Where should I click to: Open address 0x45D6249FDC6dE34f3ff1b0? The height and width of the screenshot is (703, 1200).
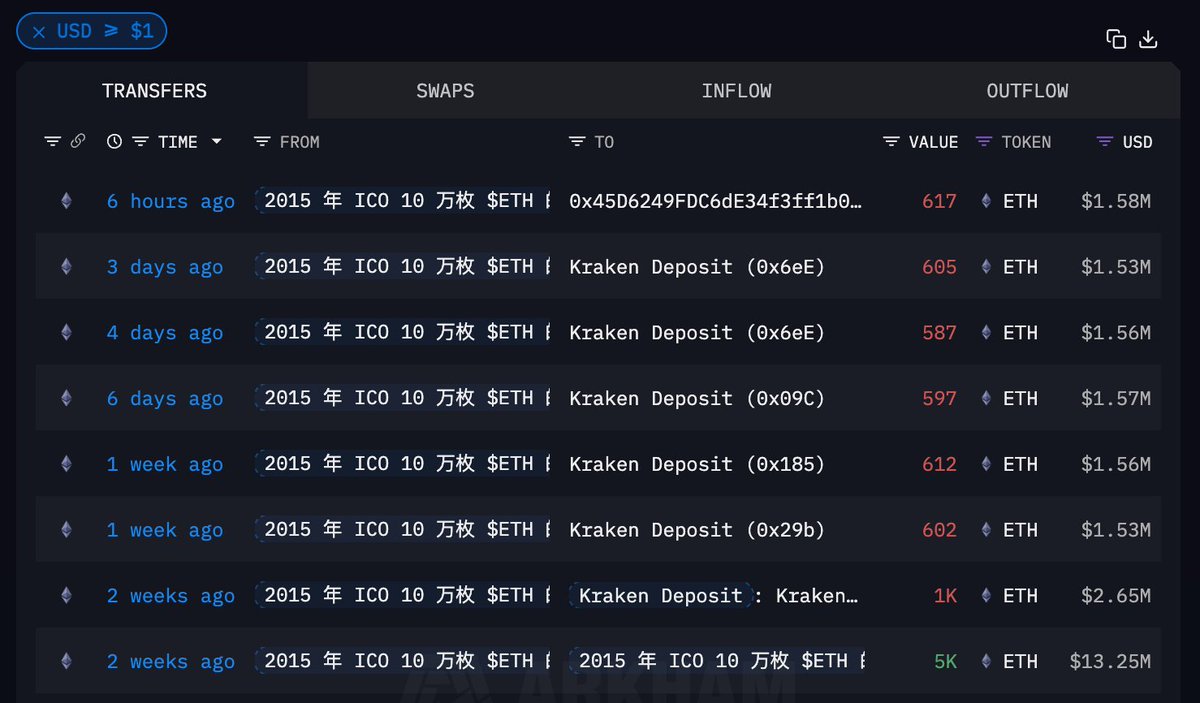(715, 201)
